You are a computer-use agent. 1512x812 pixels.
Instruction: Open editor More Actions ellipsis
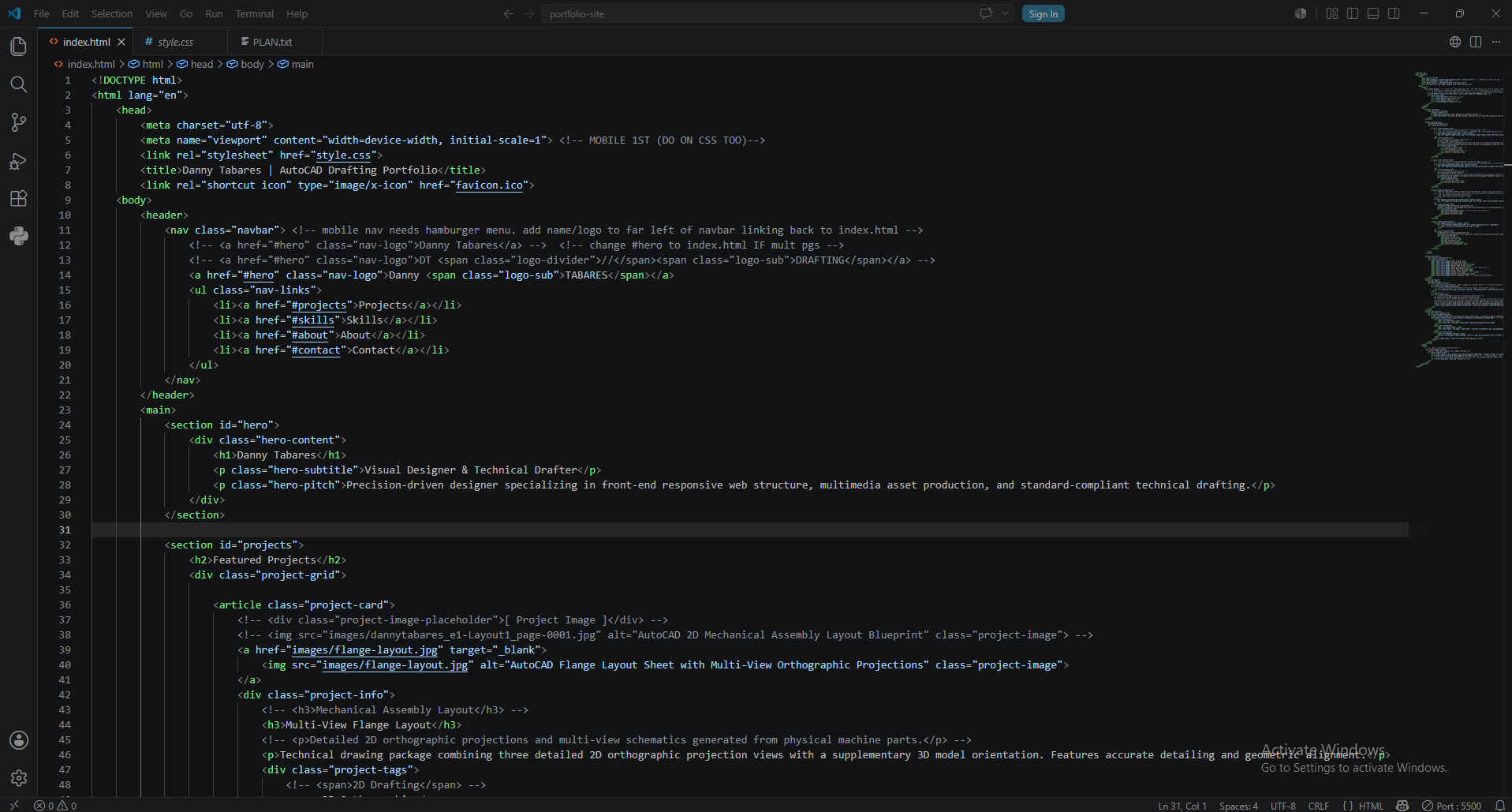point(1496,42)
